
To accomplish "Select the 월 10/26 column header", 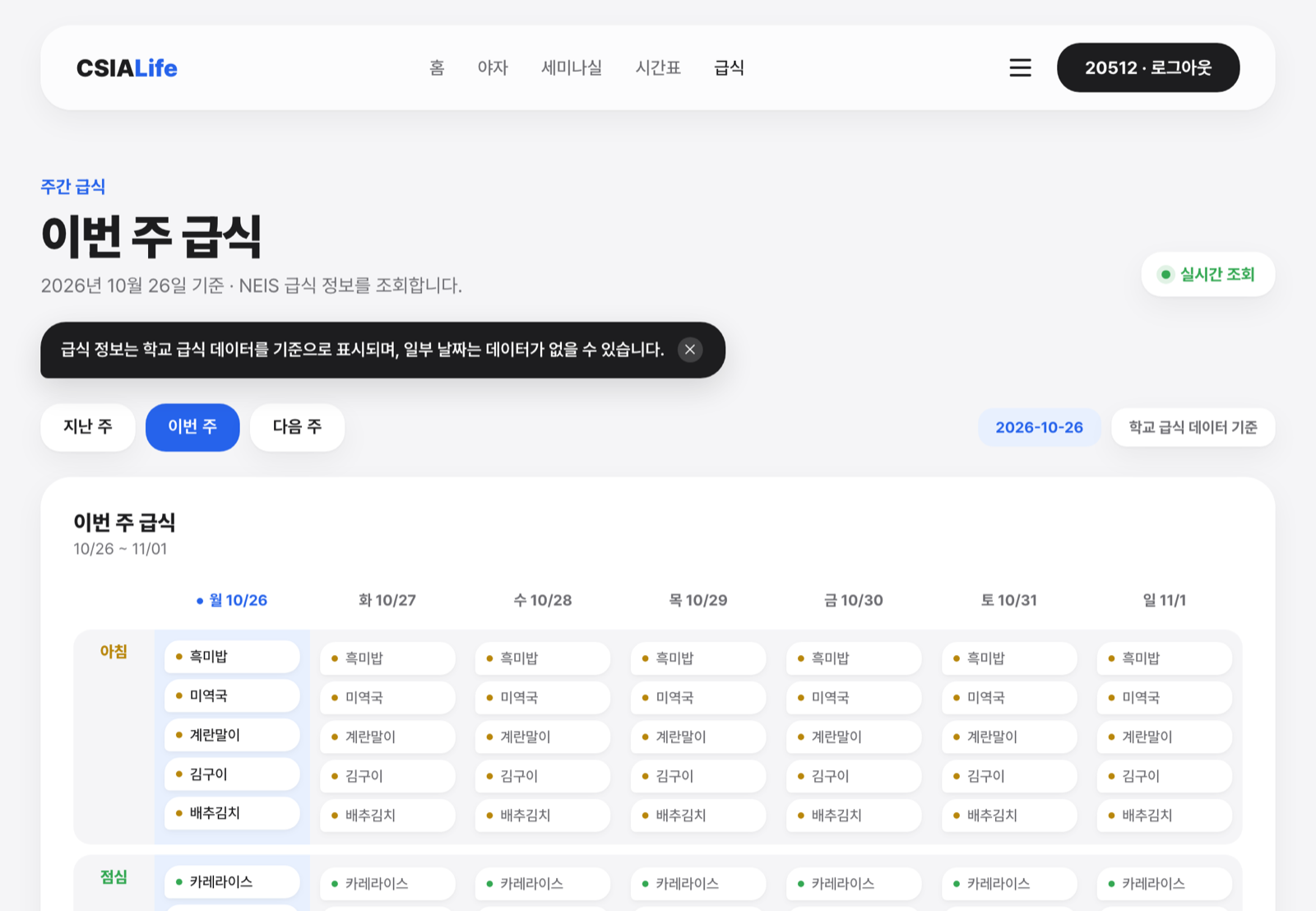I will point(232,600).
